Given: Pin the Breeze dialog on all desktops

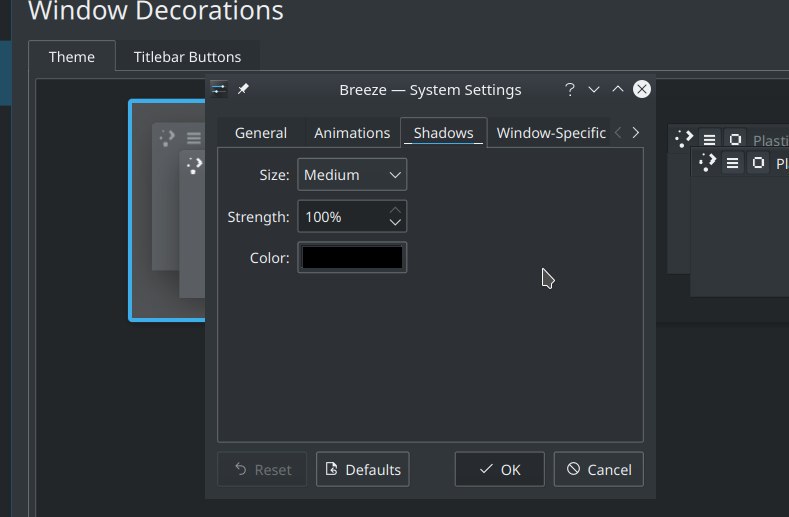Looking at the screenshot, I should [x=243, y=89].
